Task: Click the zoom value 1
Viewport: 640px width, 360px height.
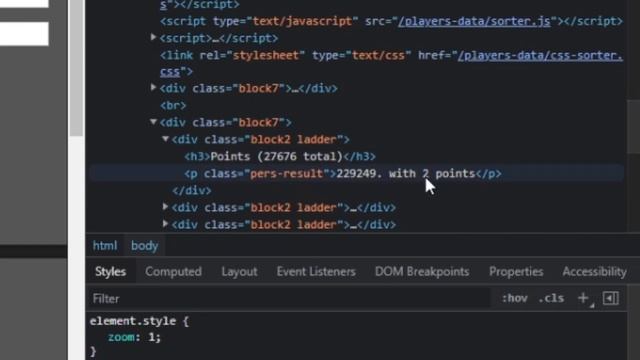Action: (151, 337)
